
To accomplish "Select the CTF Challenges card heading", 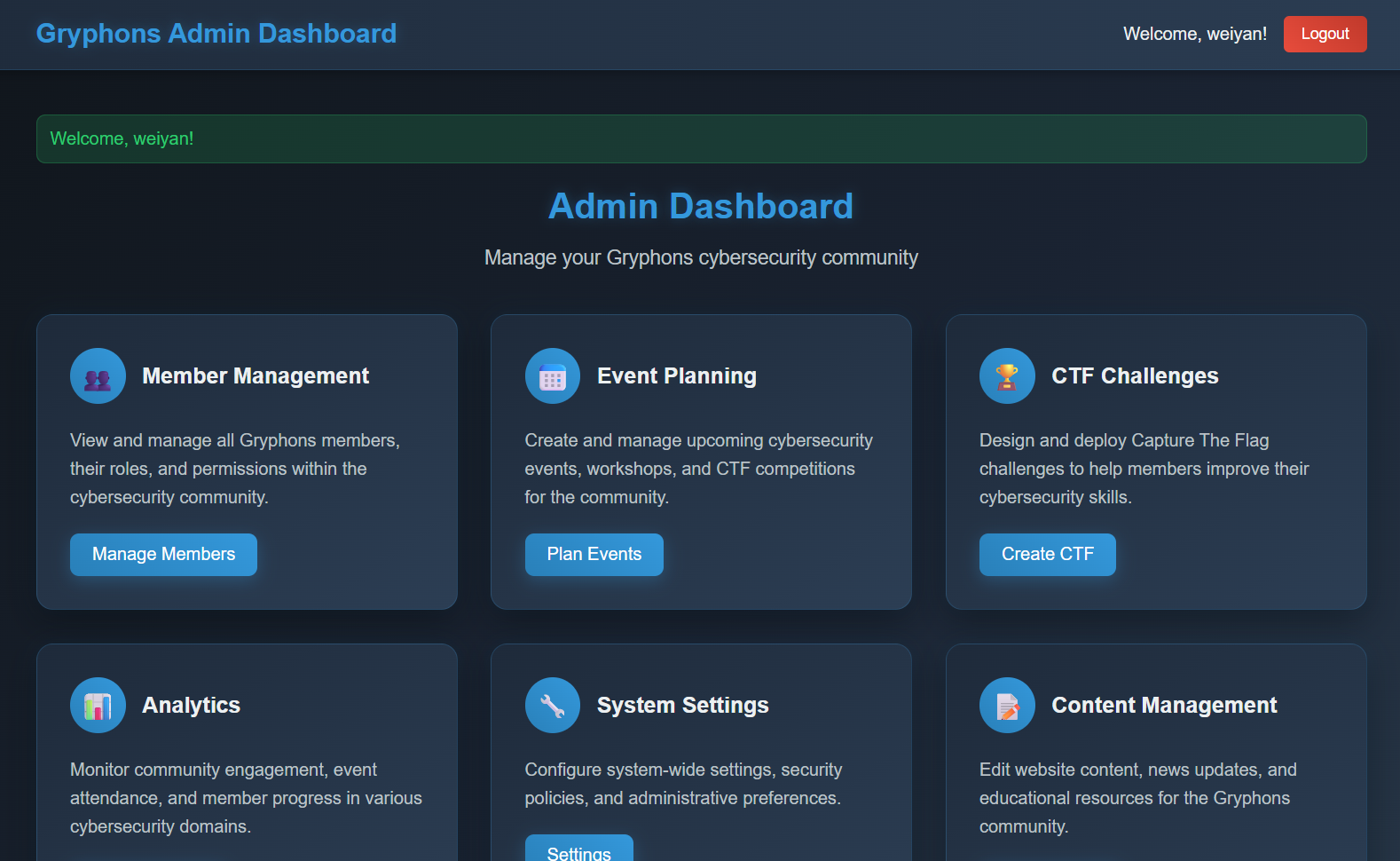I will click(1135, 376).
